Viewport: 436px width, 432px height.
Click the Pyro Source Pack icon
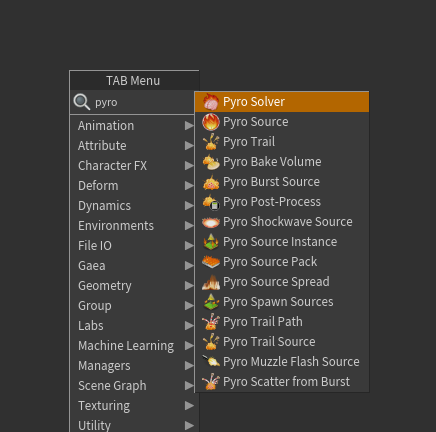coord(211,262)
